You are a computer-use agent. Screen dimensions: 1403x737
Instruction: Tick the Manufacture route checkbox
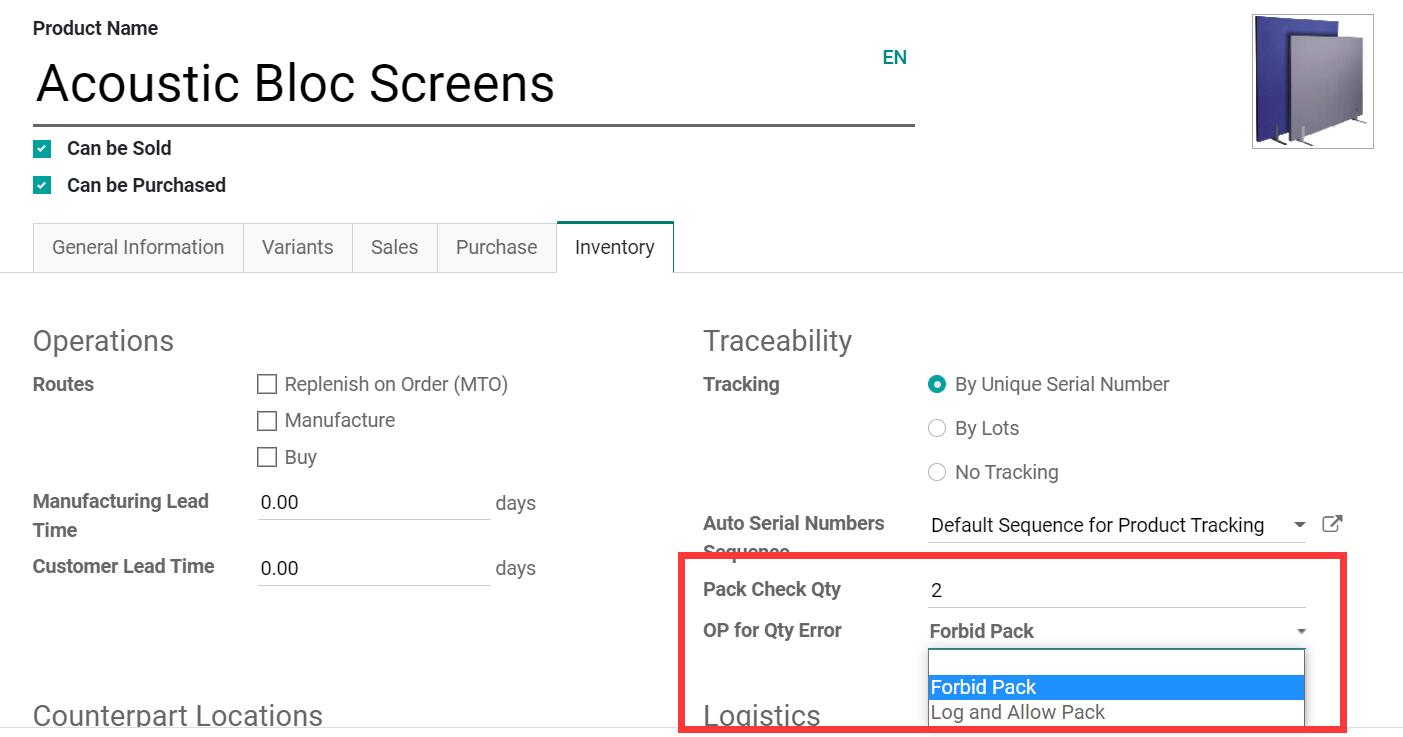click(267, 421)
